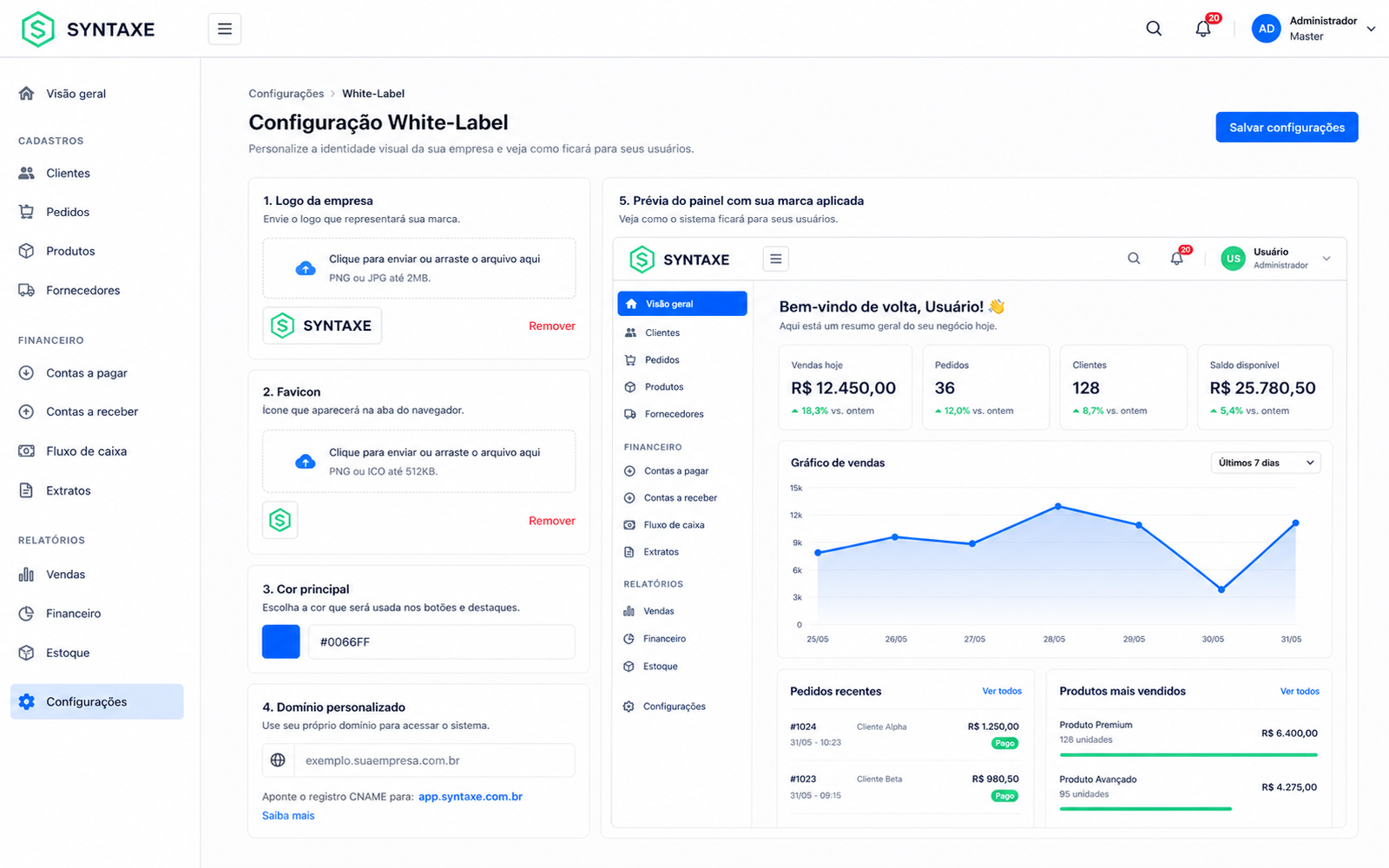Screen dimensions: 1389x868
Task: Click the cloud upload icon in Favicon section
Action: tap(306, 462)
